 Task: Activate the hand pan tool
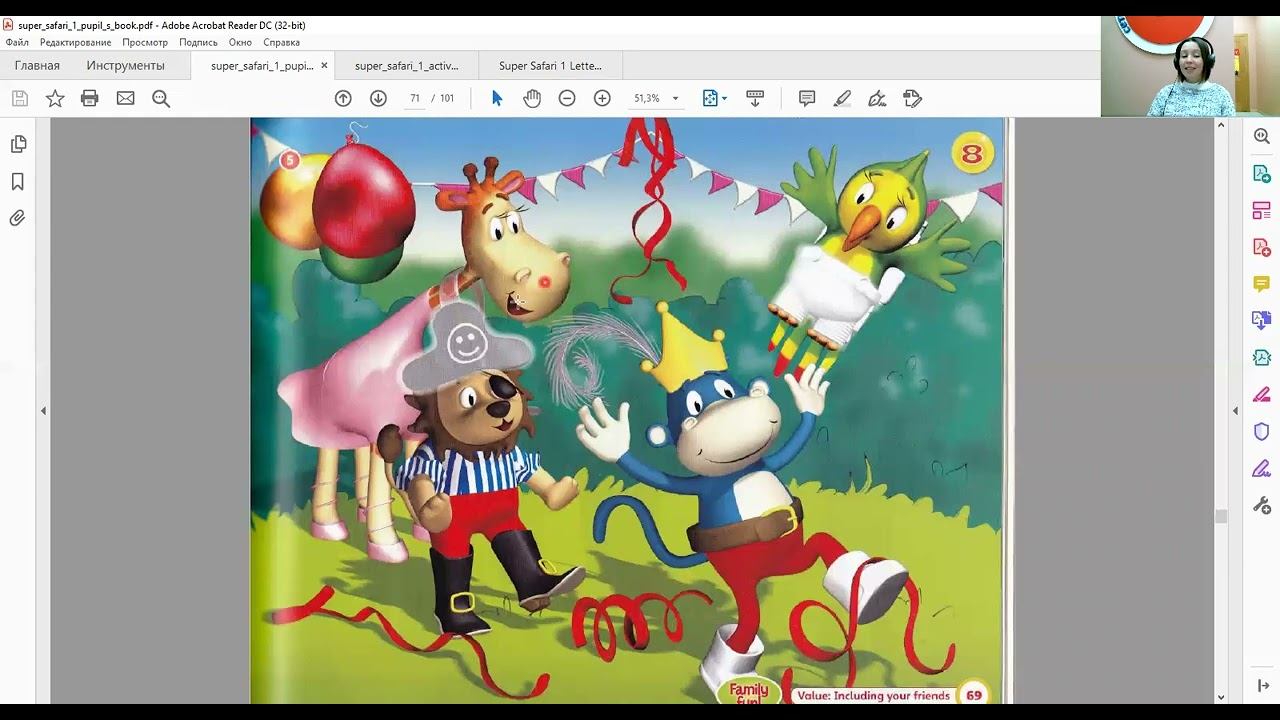click(x=532, y=98)
